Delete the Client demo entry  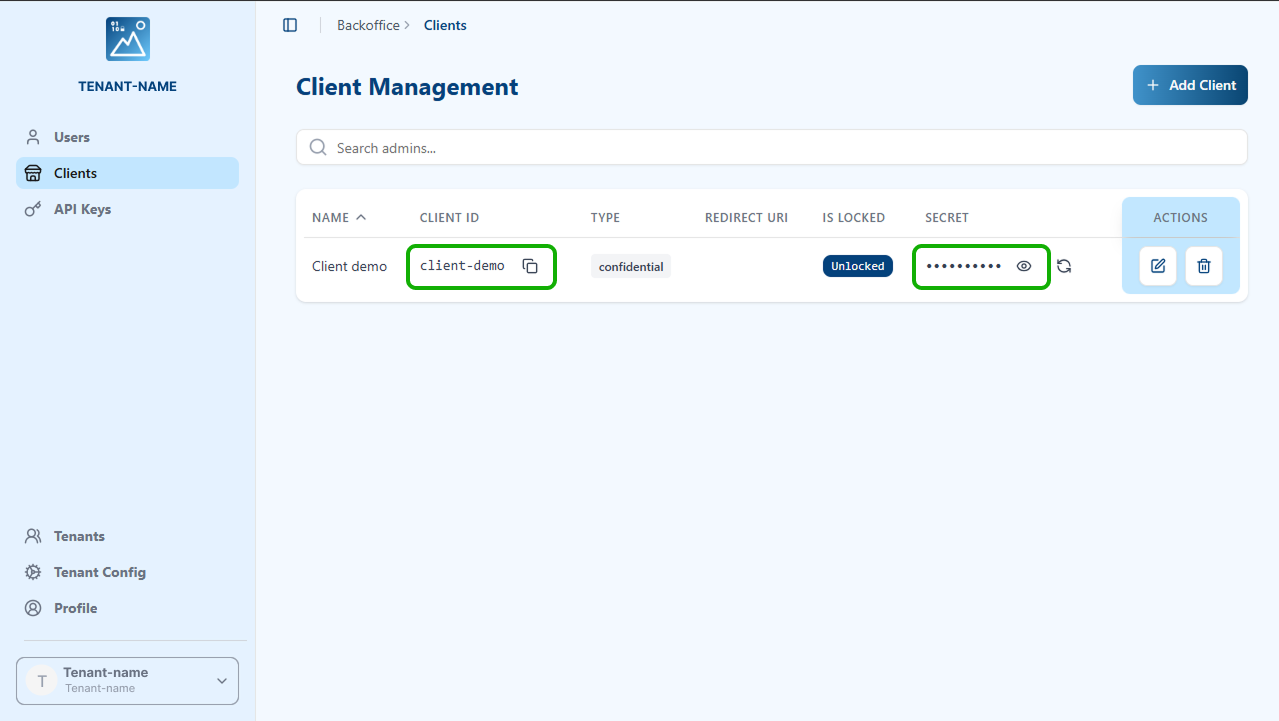[x=1203, y=266]
